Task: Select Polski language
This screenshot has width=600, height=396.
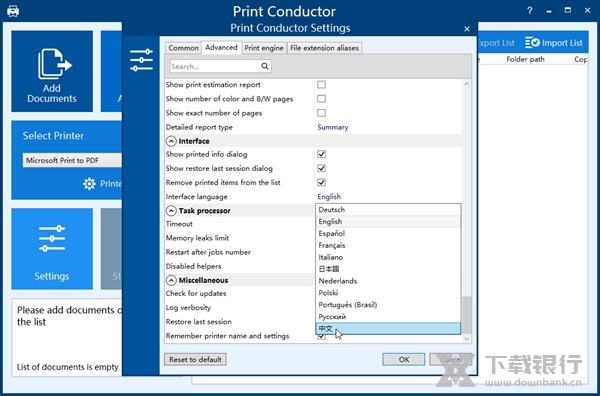Action: pos(388,293)
